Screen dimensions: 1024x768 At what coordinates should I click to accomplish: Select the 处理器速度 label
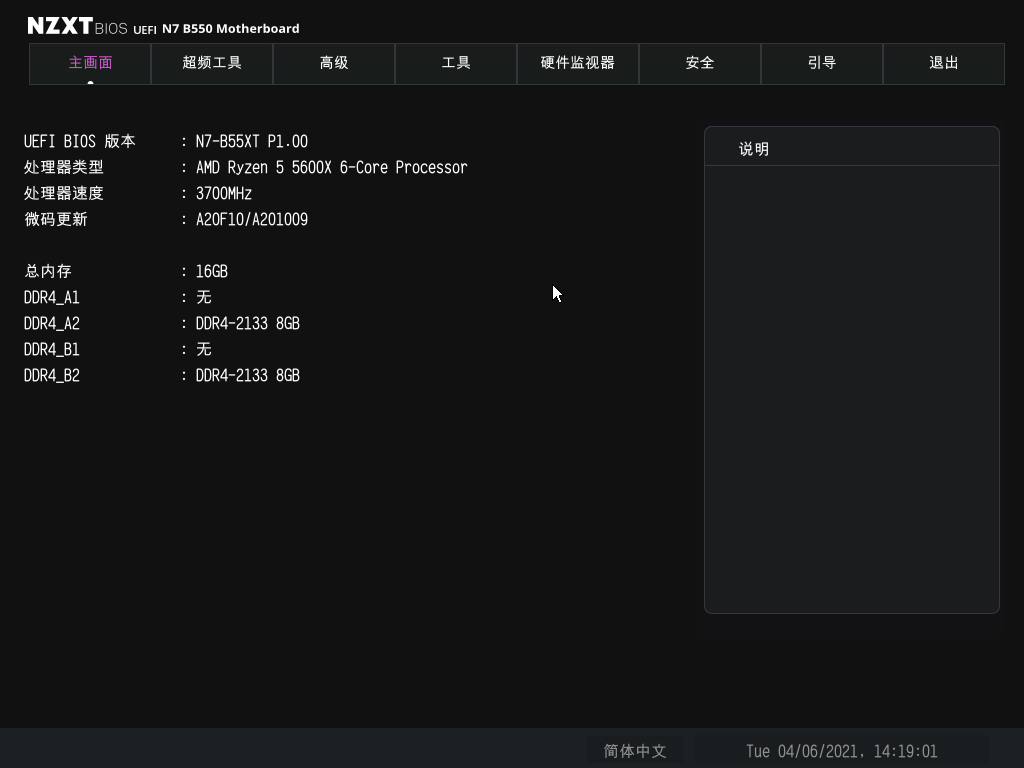pyautogui.click(x=63, y=193)
